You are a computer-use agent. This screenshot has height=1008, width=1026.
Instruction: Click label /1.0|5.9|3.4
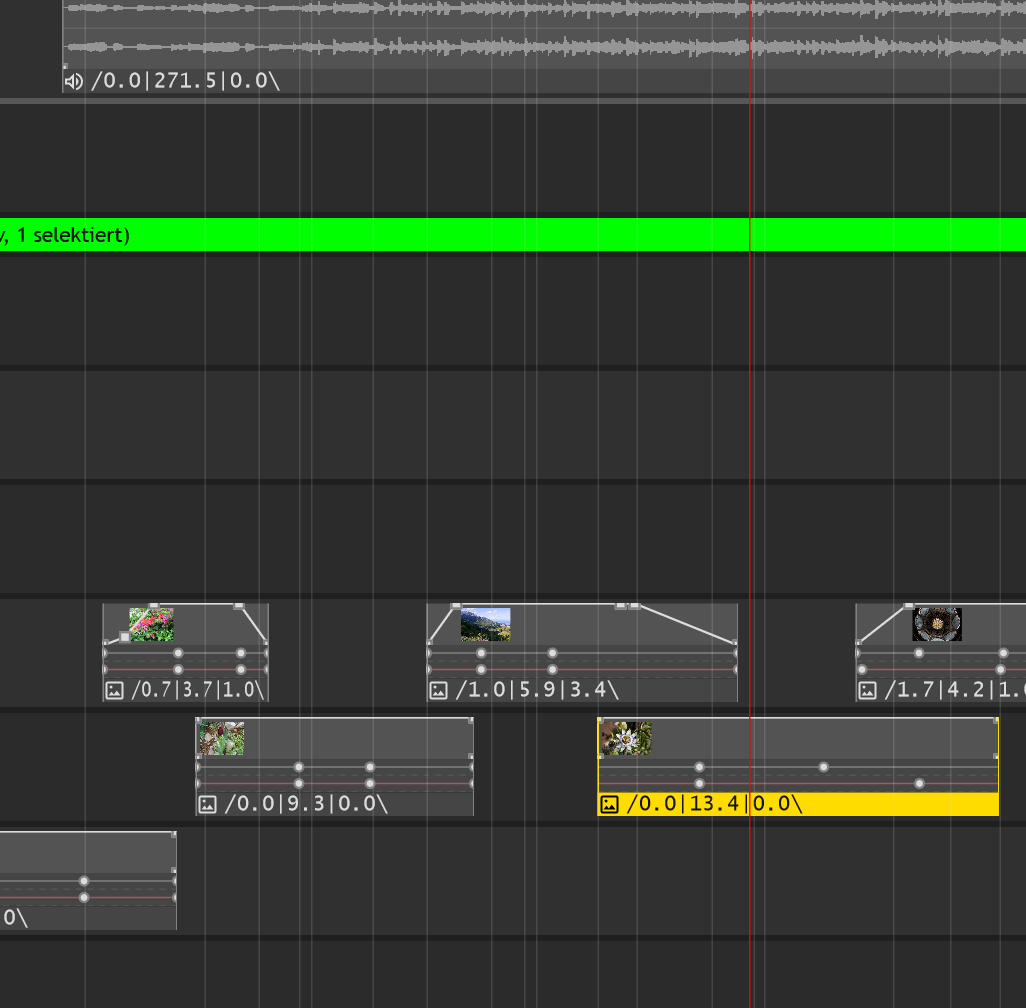point(537,691)
